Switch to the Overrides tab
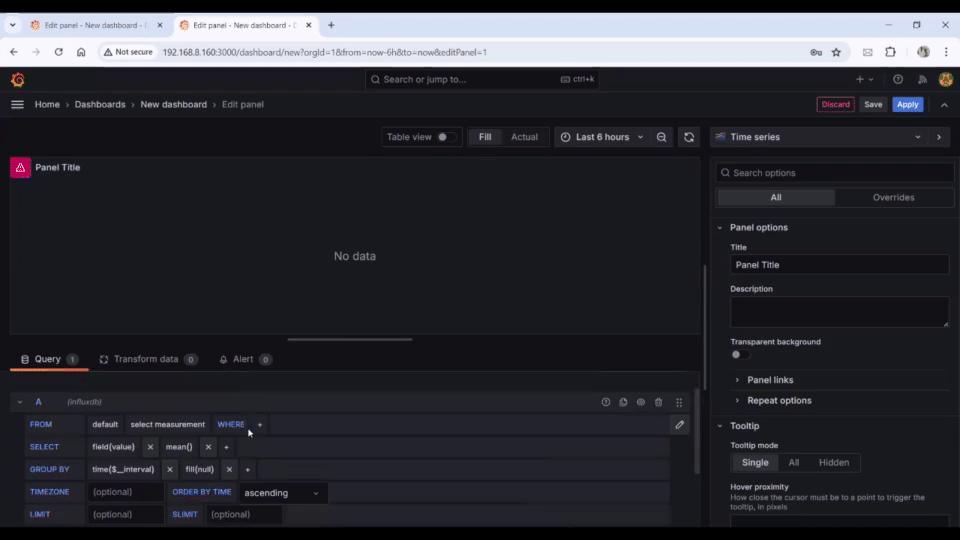Screen dimensions: 960x540 [x=893, y=198]
